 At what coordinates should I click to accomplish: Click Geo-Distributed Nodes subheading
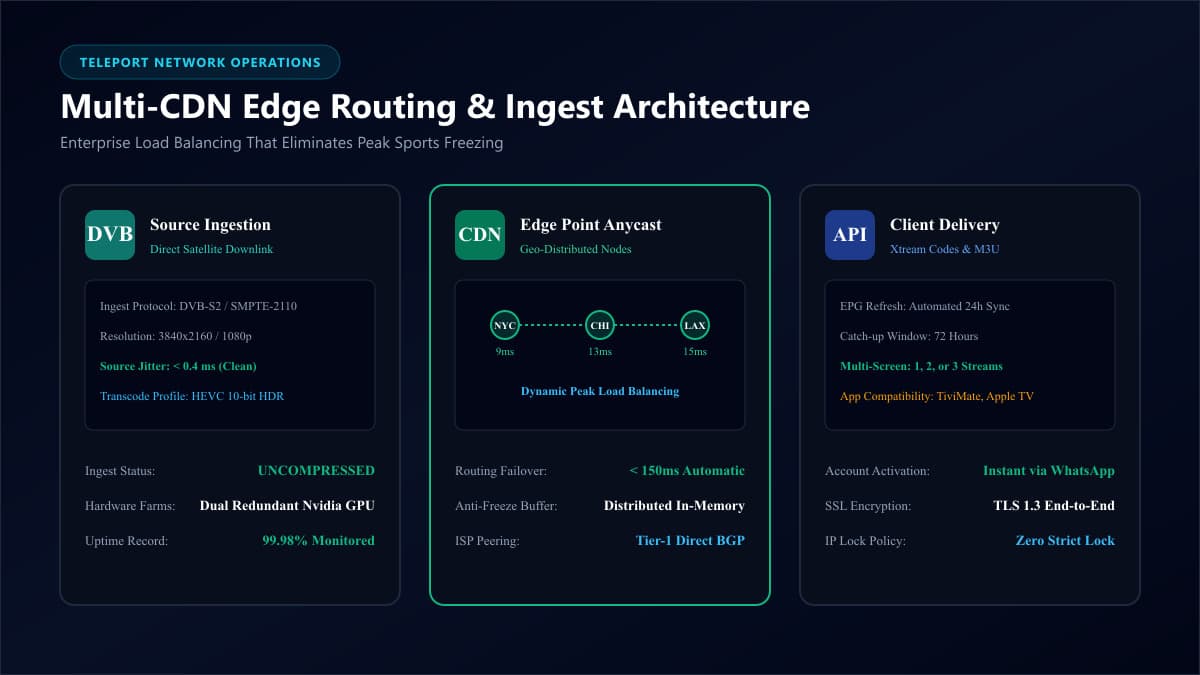576,249
